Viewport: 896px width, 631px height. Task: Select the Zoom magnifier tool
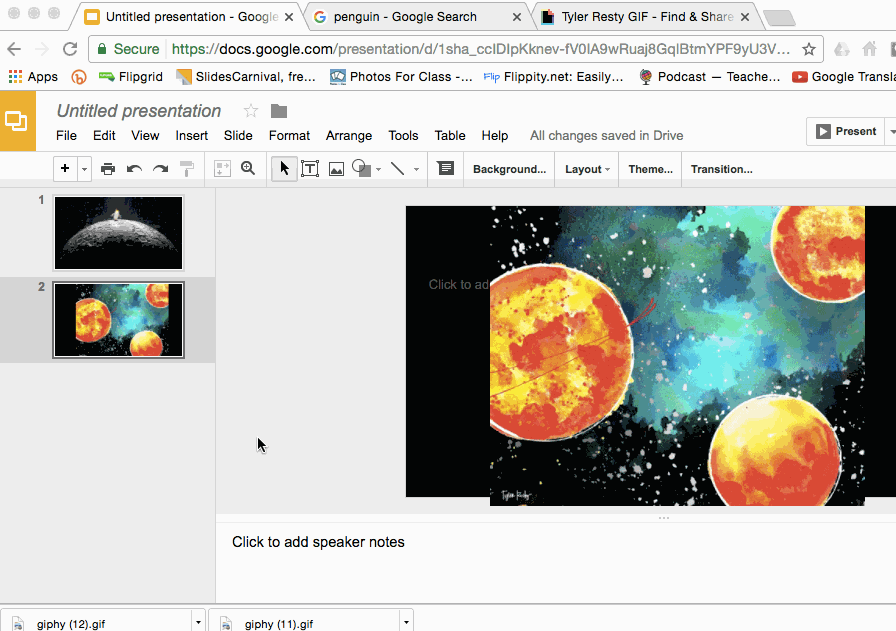tap(248, 169)
